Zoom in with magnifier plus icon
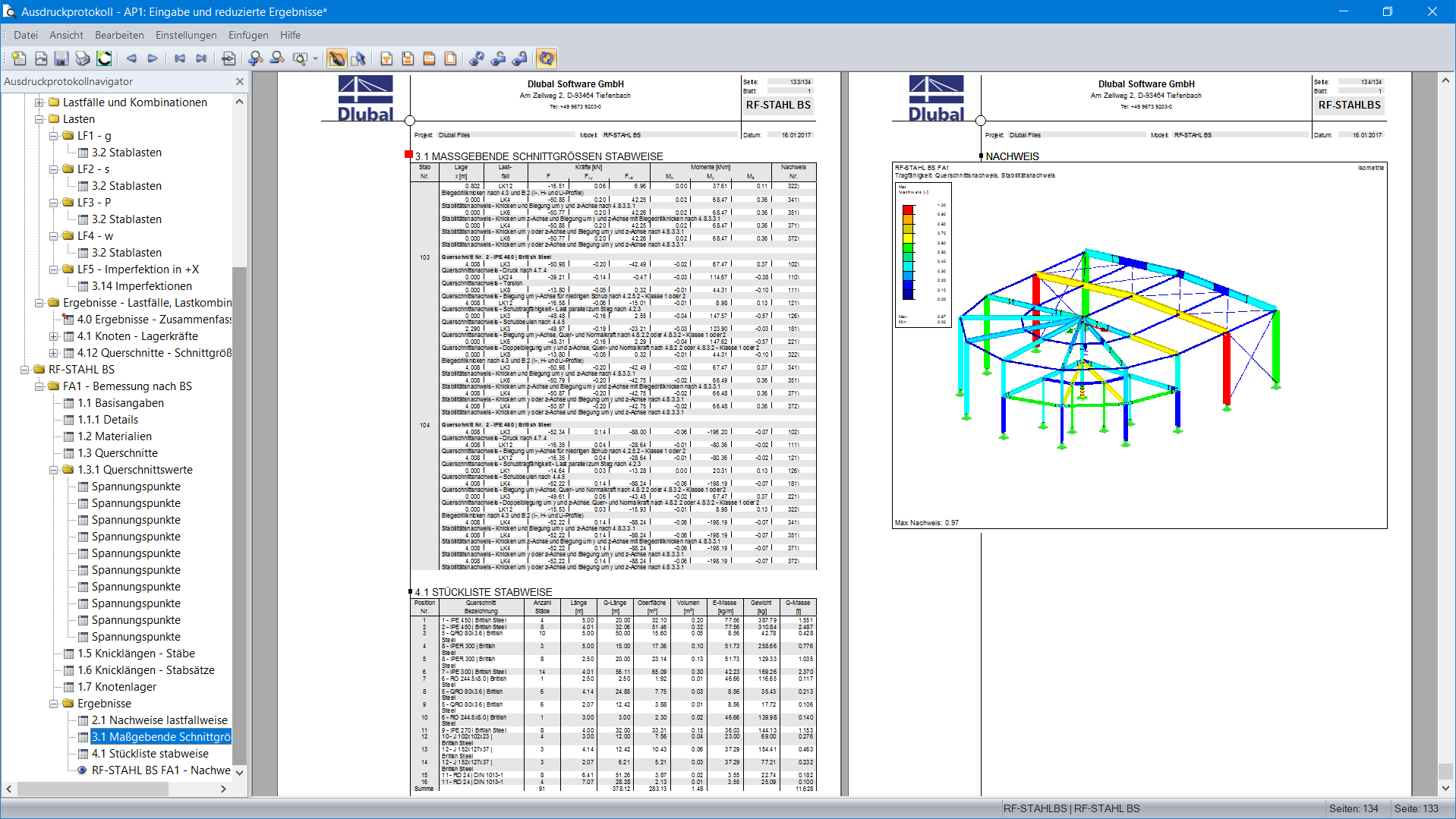Viewport: 1456px width, 819px height. (256, 58)
